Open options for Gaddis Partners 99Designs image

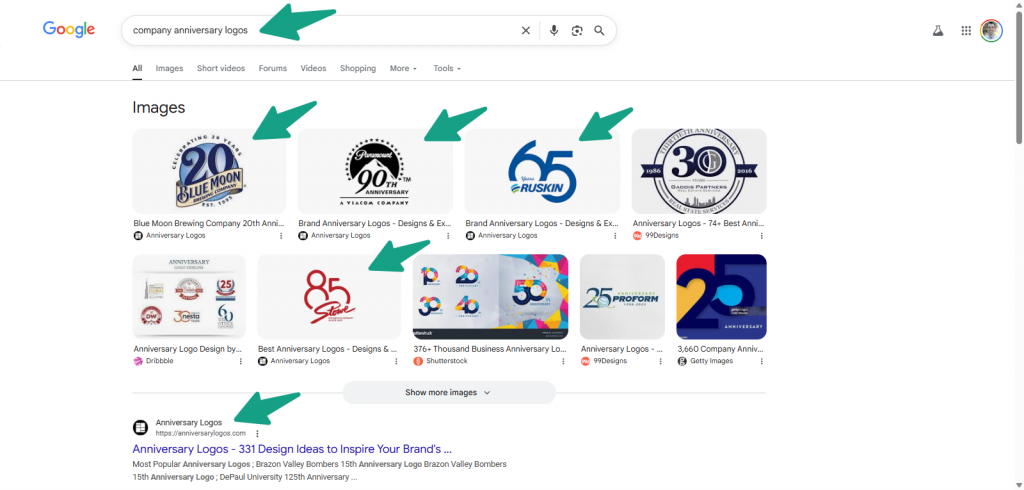pyautogui.click(x=761, y=235)
